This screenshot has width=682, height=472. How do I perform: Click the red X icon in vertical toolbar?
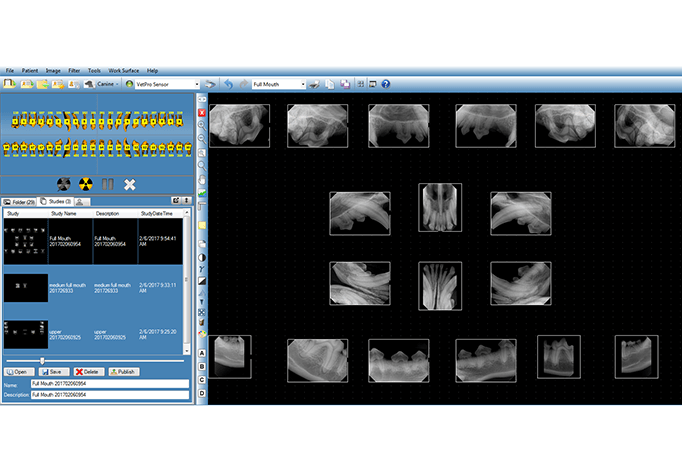click(x=202, y=113)
